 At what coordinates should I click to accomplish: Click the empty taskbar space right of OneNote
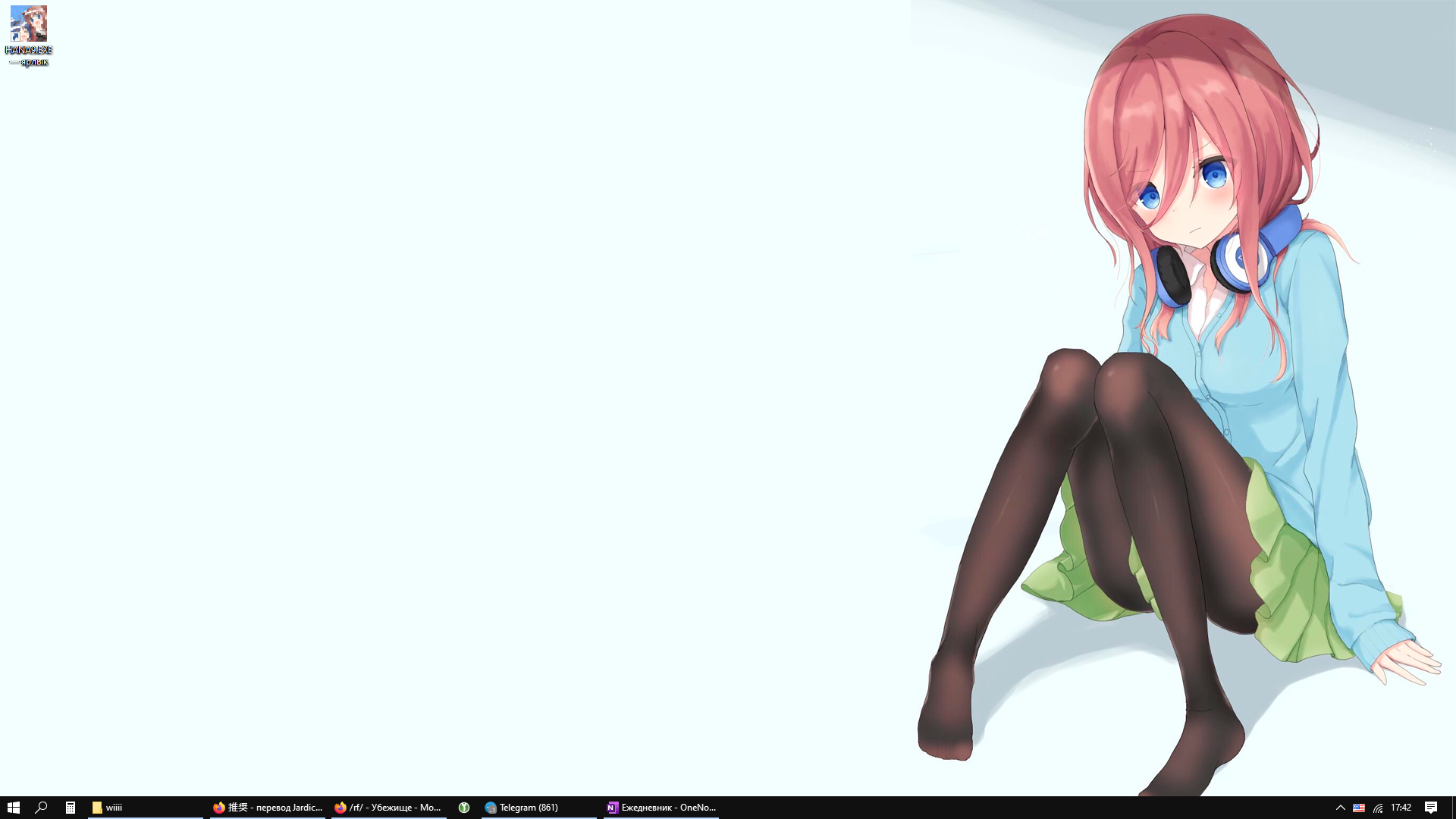click(986, 808)
